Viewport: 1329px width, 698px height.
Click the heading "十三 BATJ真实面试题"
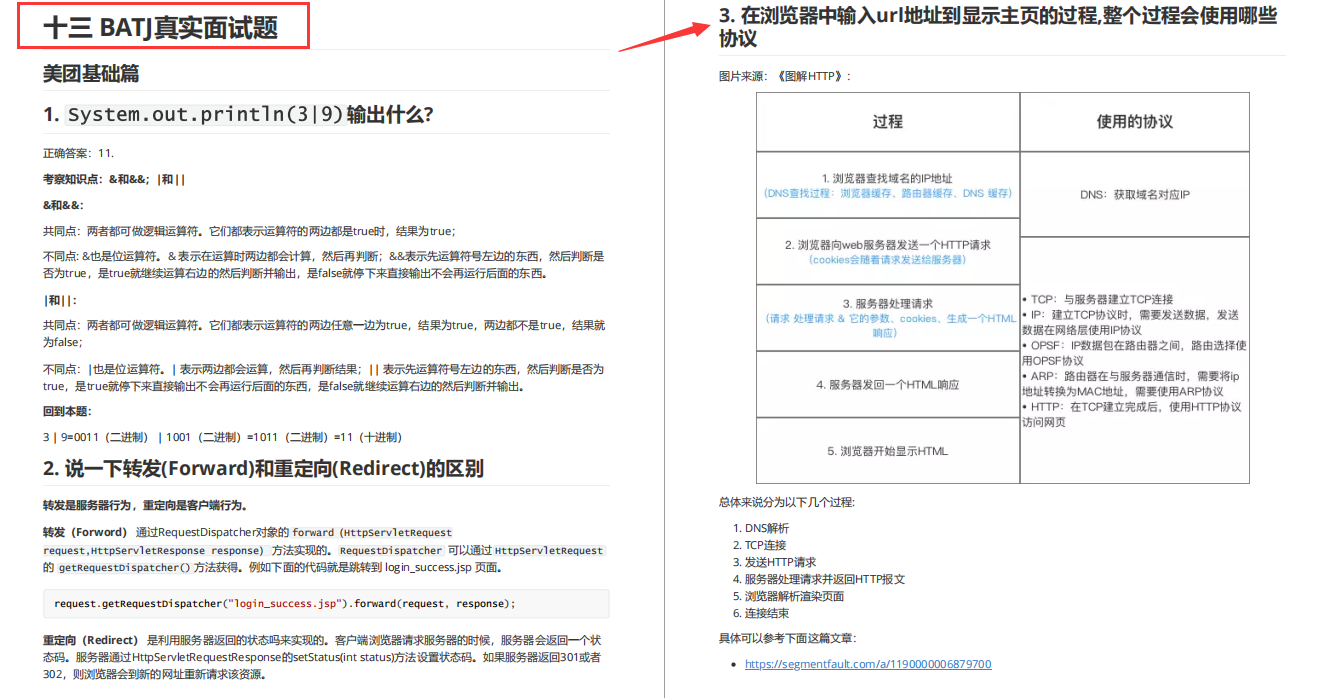[x=161, y=27]
